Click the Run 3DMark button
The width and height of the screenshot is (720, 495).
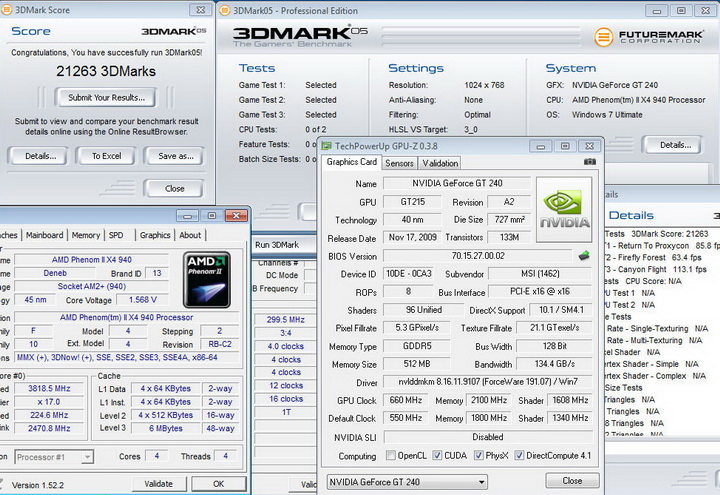[x=283, y=245]
